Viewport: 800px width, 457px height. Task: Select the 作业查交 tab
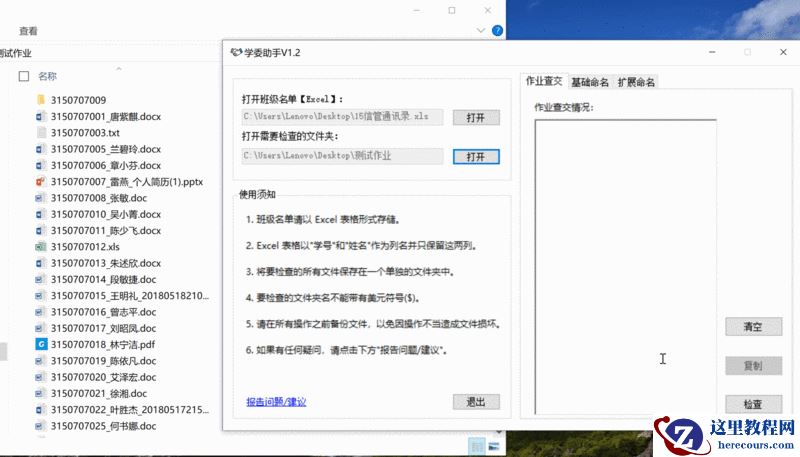pyautogui.click(x=544, y=81)
